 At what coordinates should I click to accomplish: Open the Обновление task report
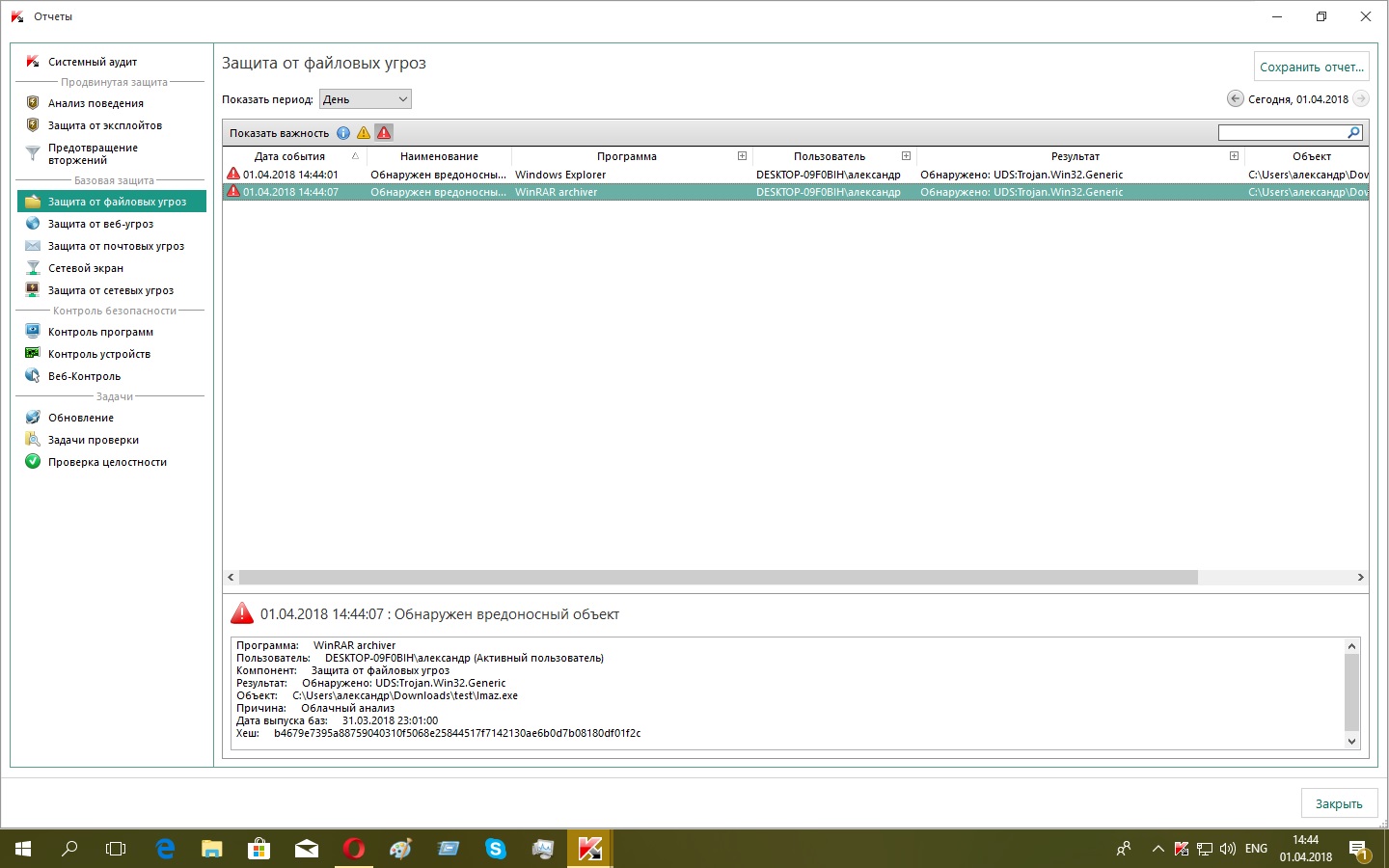click(x=81, y=418)
